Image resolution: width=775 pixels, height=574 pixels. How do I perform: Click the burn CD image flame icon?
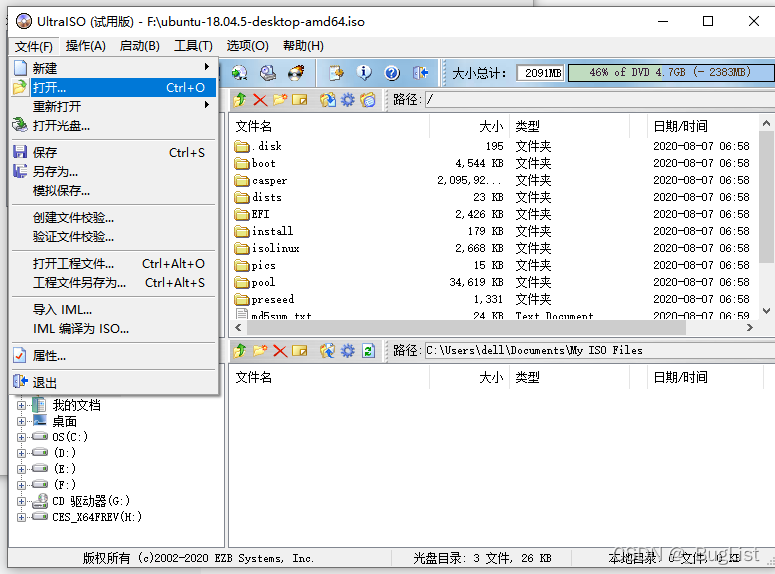[296, 73]
